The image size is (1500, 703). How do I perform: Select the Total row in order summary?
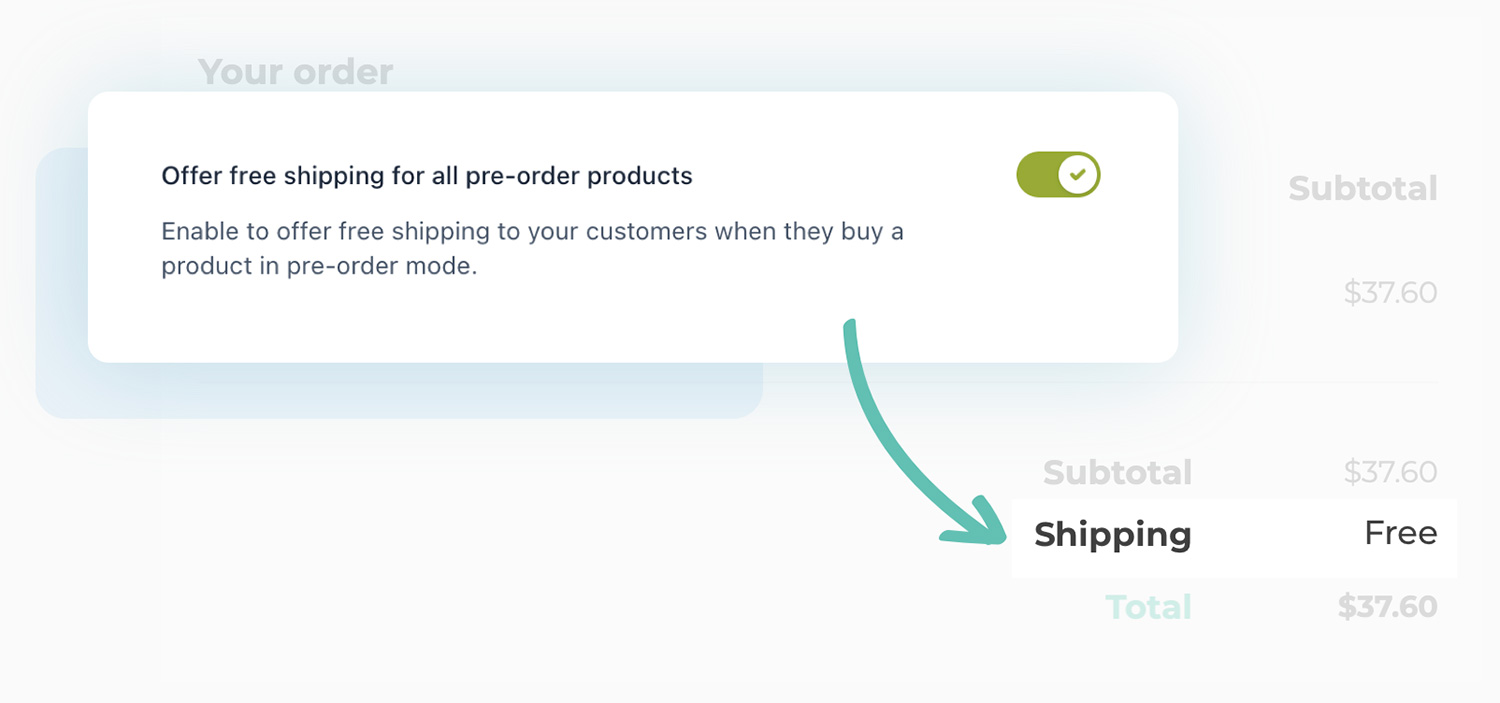[1148, 607]
